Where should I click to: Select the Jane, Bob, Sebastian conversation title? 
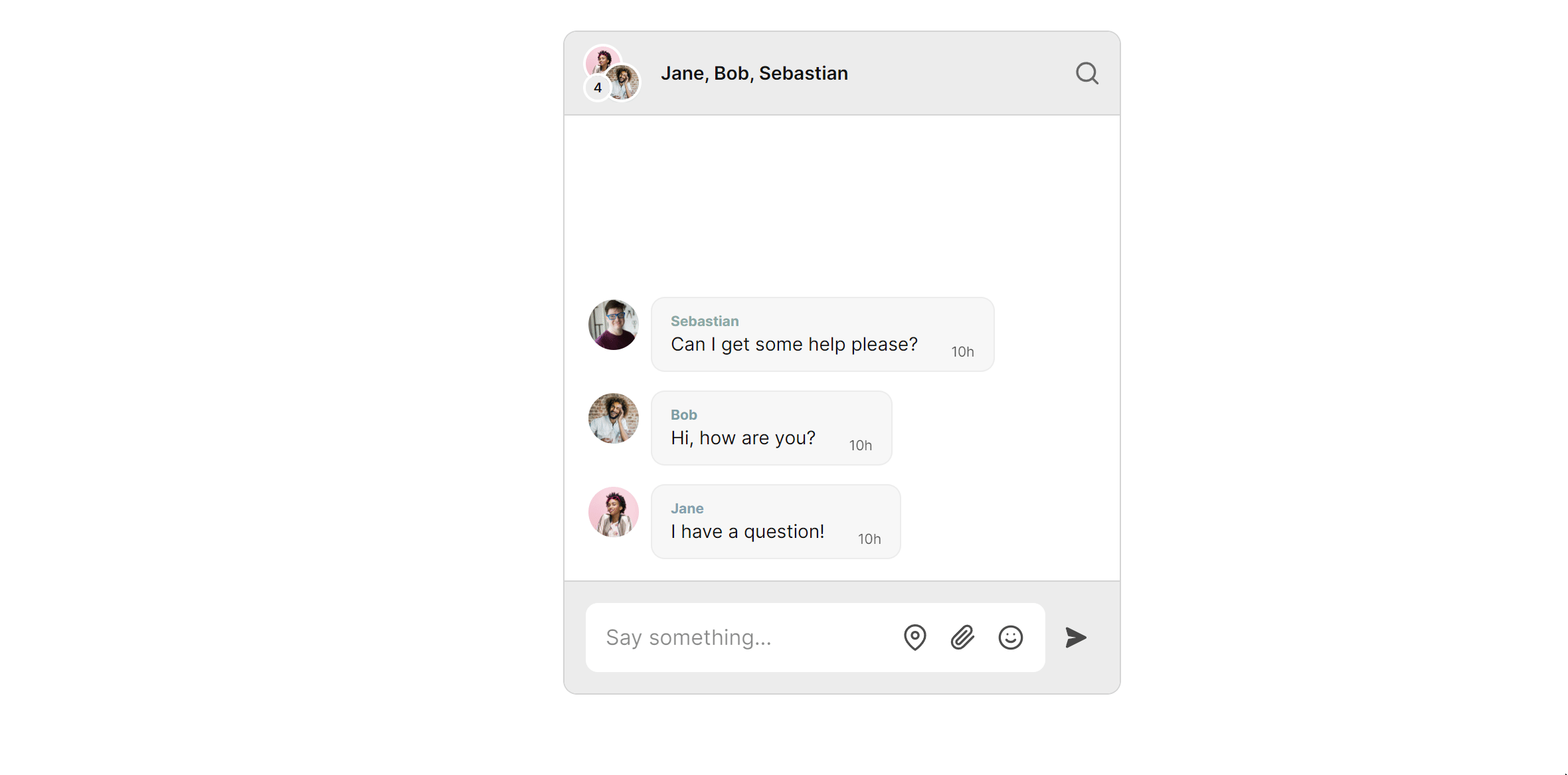point(754,73)
